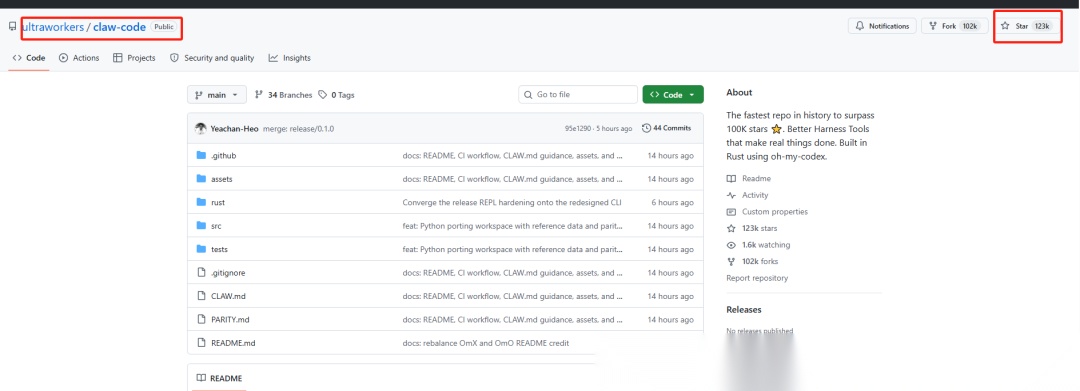Viewport: 1080px width, 391px height.
Task: Click the src folder icon
Action: click(201, 226)
